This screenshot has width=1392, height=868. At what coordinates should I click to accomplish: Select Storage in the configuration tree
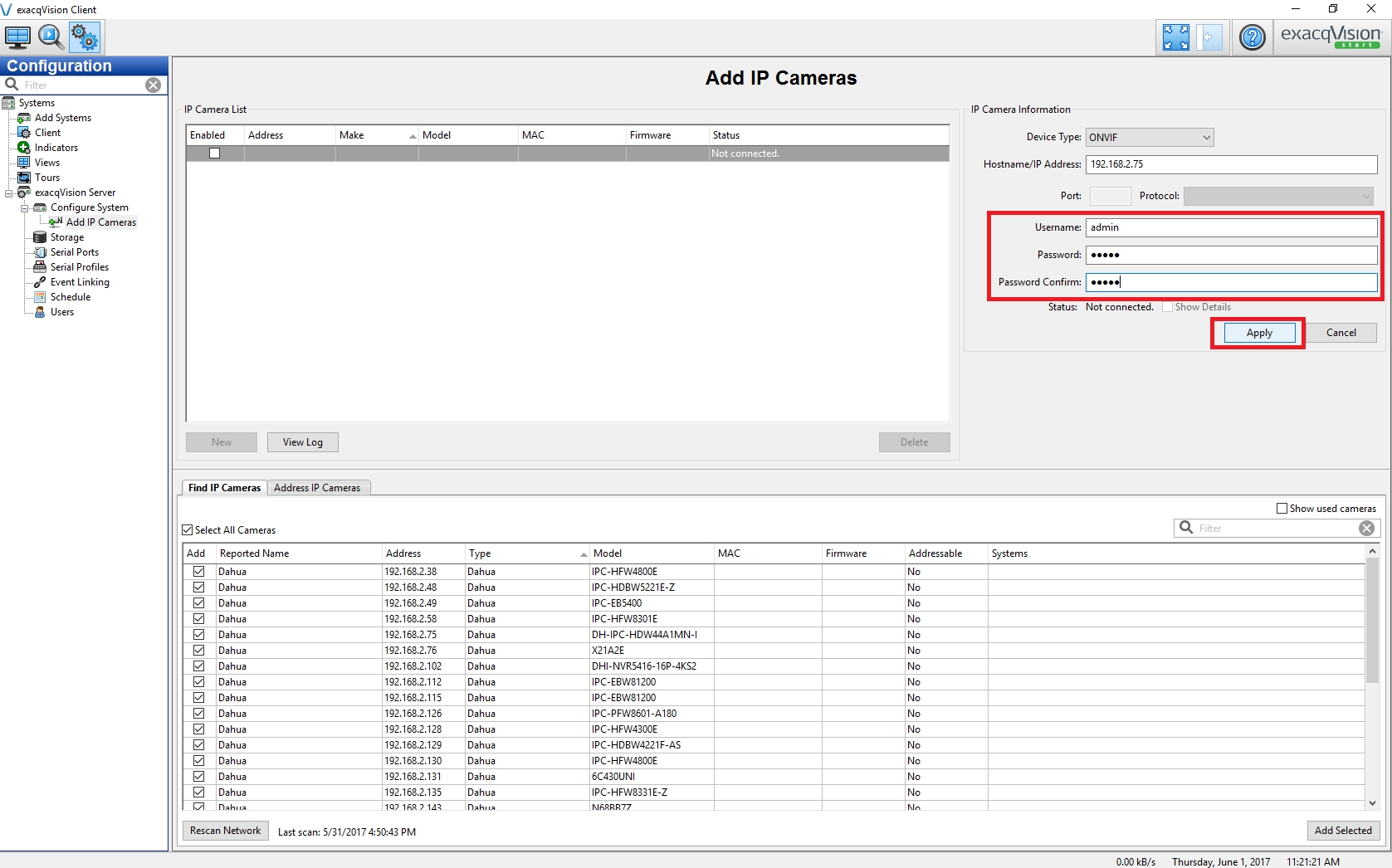pos(66,237)
